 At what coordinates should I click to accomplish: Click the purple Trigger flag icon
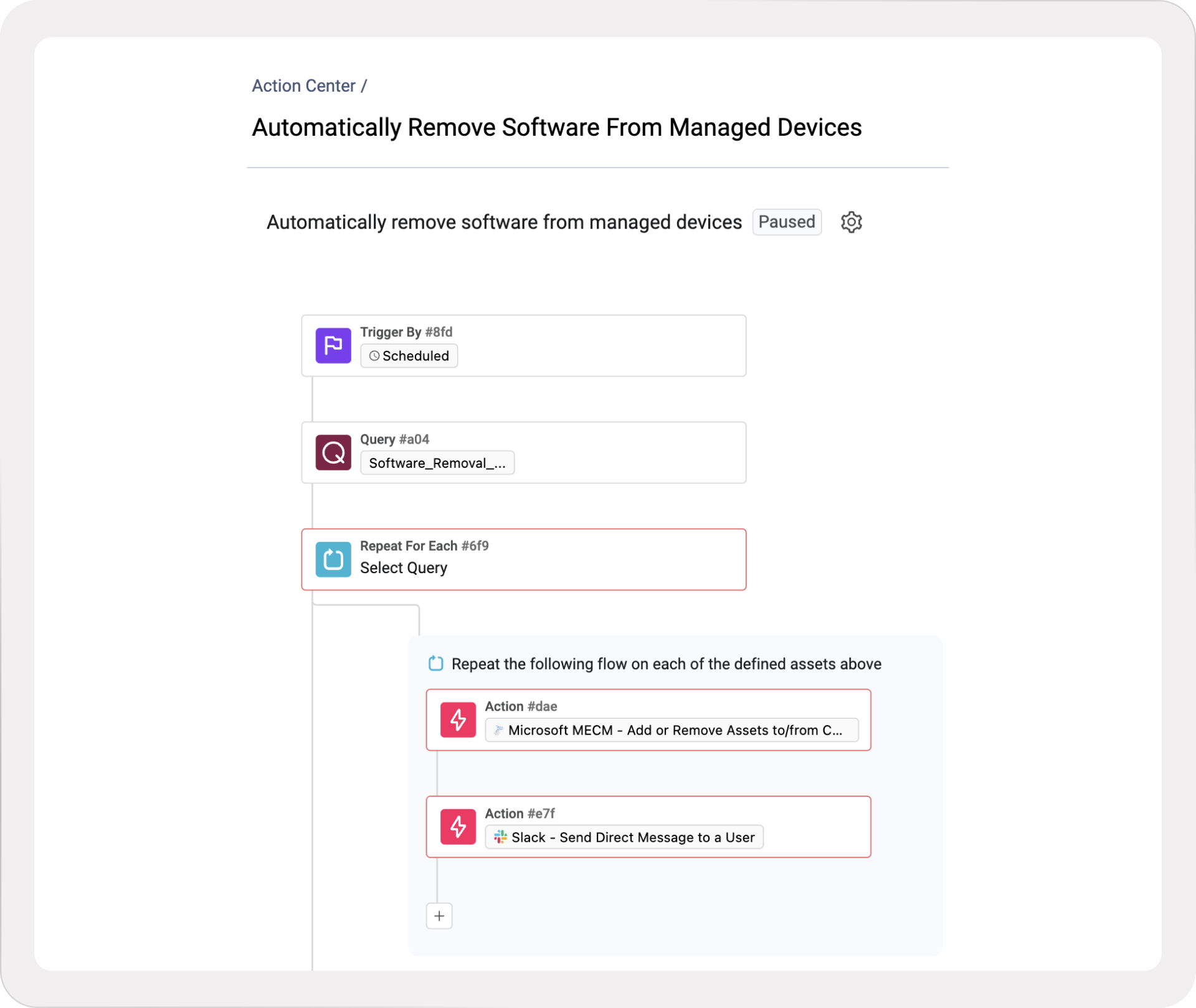[x=333, y=345]
